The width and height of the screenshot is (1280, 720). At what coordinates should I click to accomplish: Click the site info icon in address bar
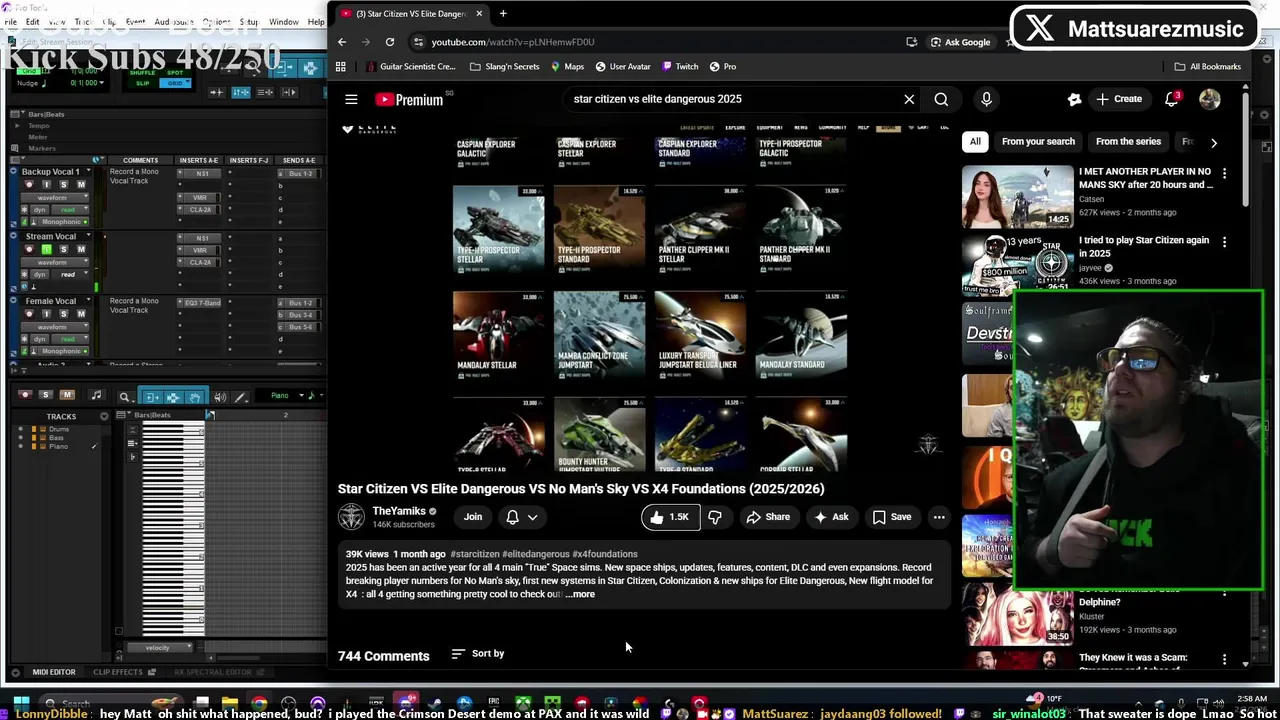click(418, 42)
